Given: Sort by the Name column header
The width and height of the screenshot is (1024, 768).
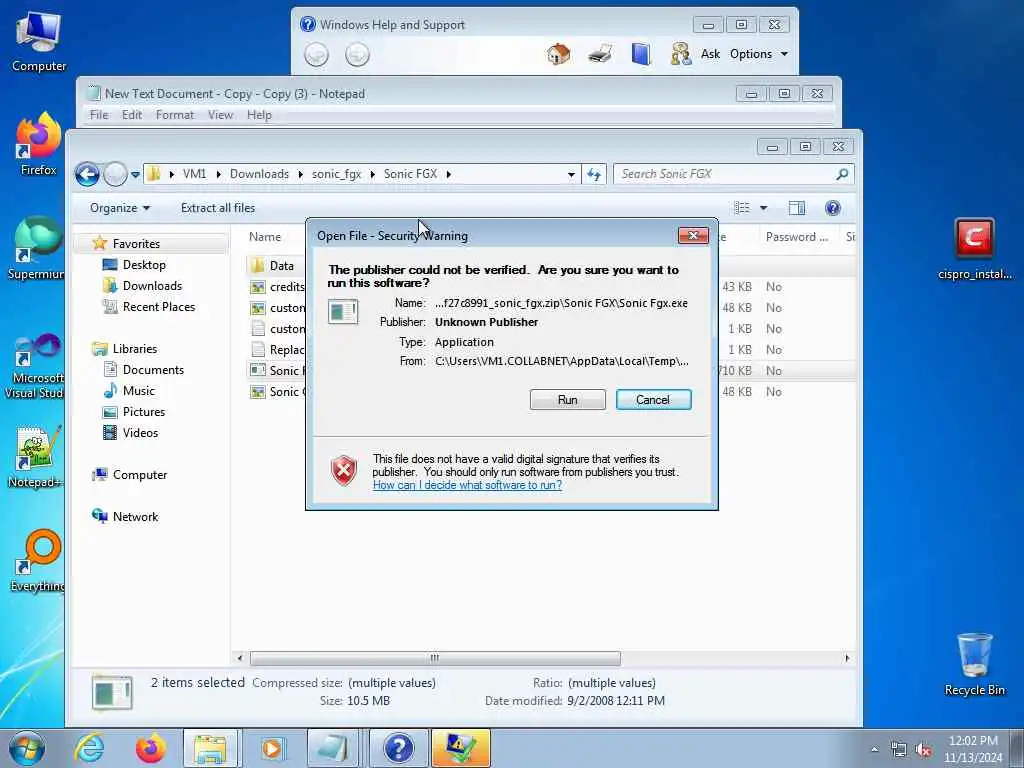Looking at the screenshot, I should click(264, 237).
